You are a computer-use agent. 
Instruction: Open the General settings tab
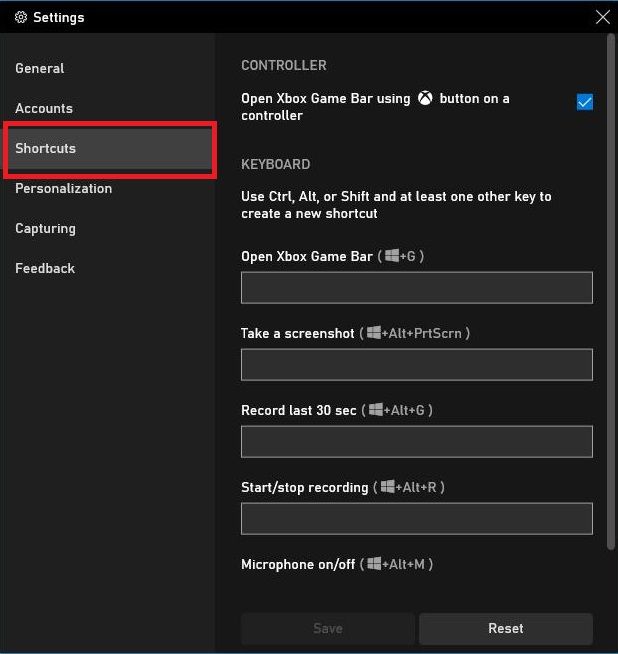(40, 68)
